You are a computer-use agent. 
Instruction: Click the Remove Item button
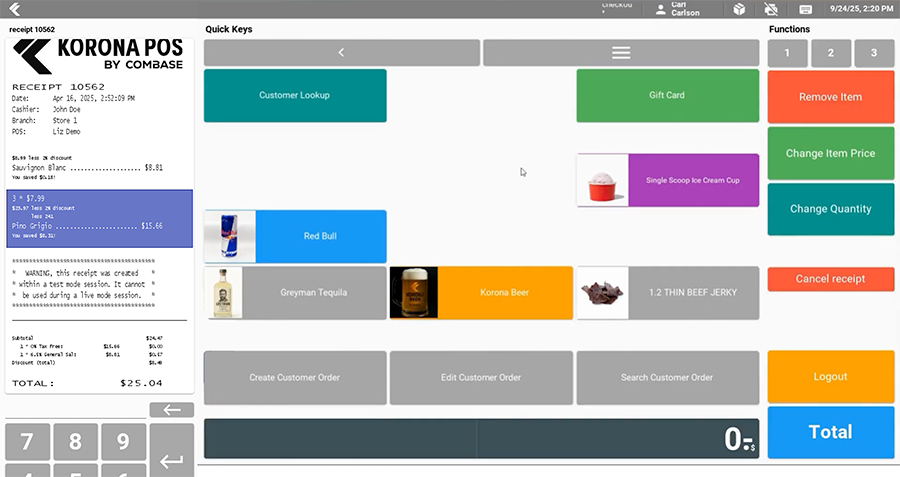(x=831, y=97)
